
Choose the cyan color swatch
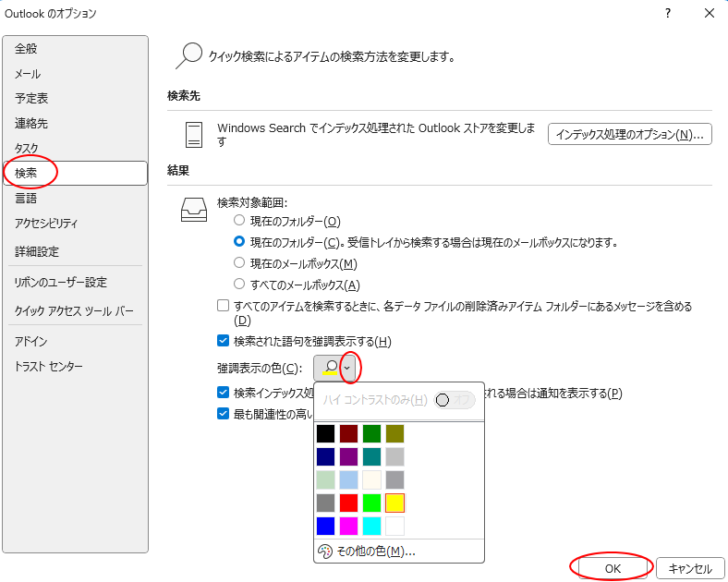coord(372,526)
